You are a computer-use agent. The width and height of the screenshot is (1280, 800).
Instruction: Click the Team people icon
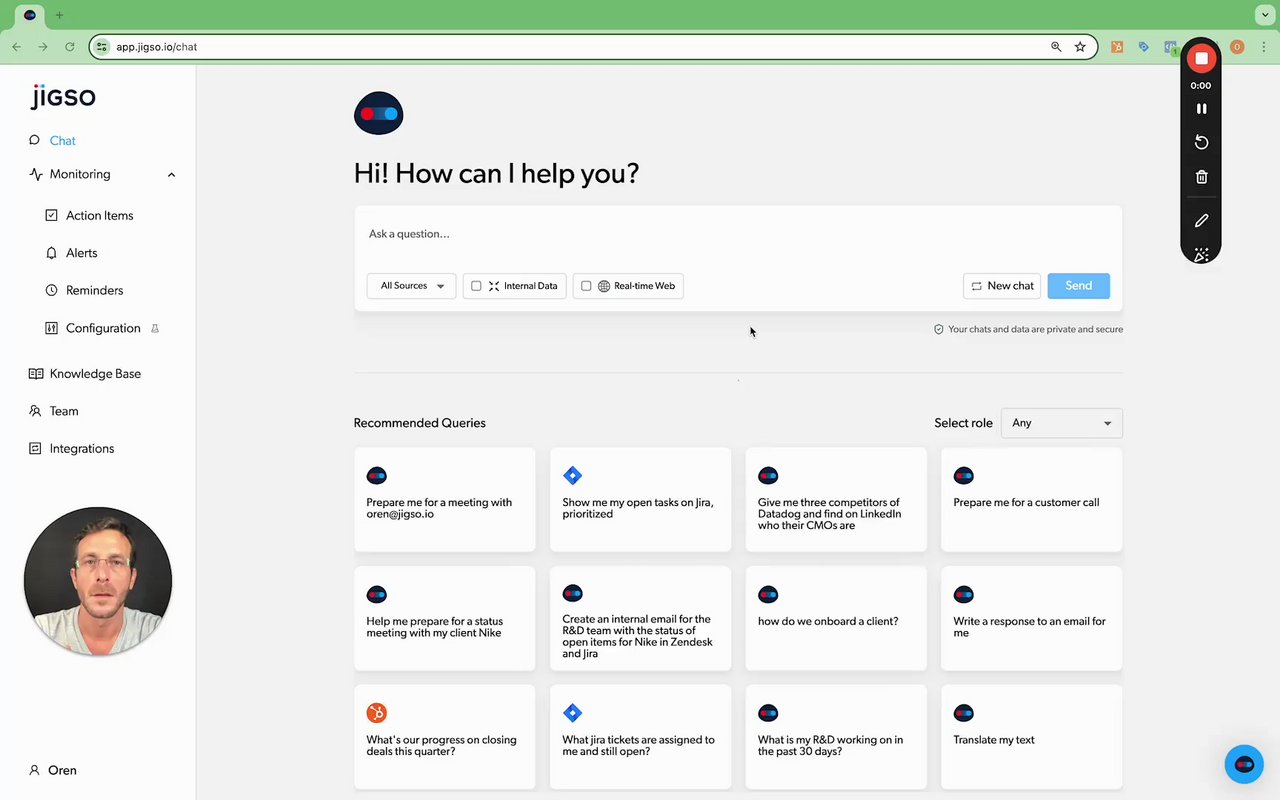35,411
